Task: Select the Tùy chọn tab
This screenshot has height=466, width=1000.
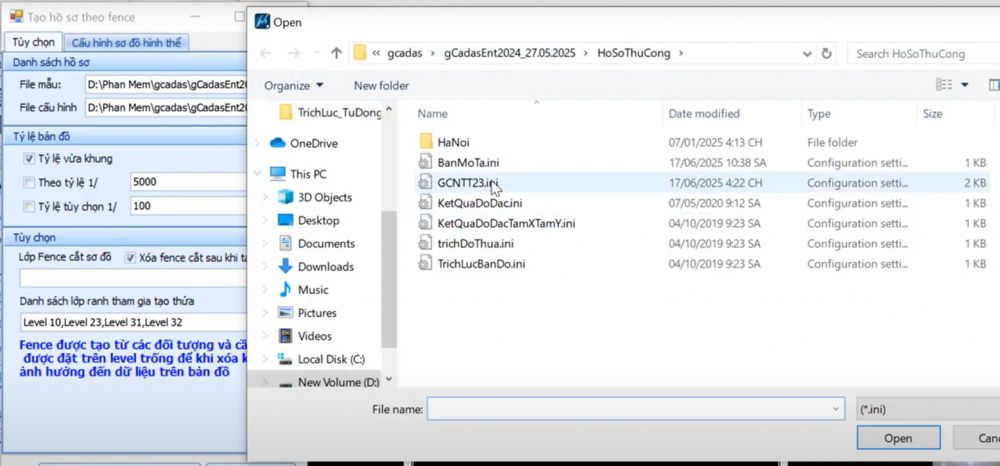Action: [33, 42]
